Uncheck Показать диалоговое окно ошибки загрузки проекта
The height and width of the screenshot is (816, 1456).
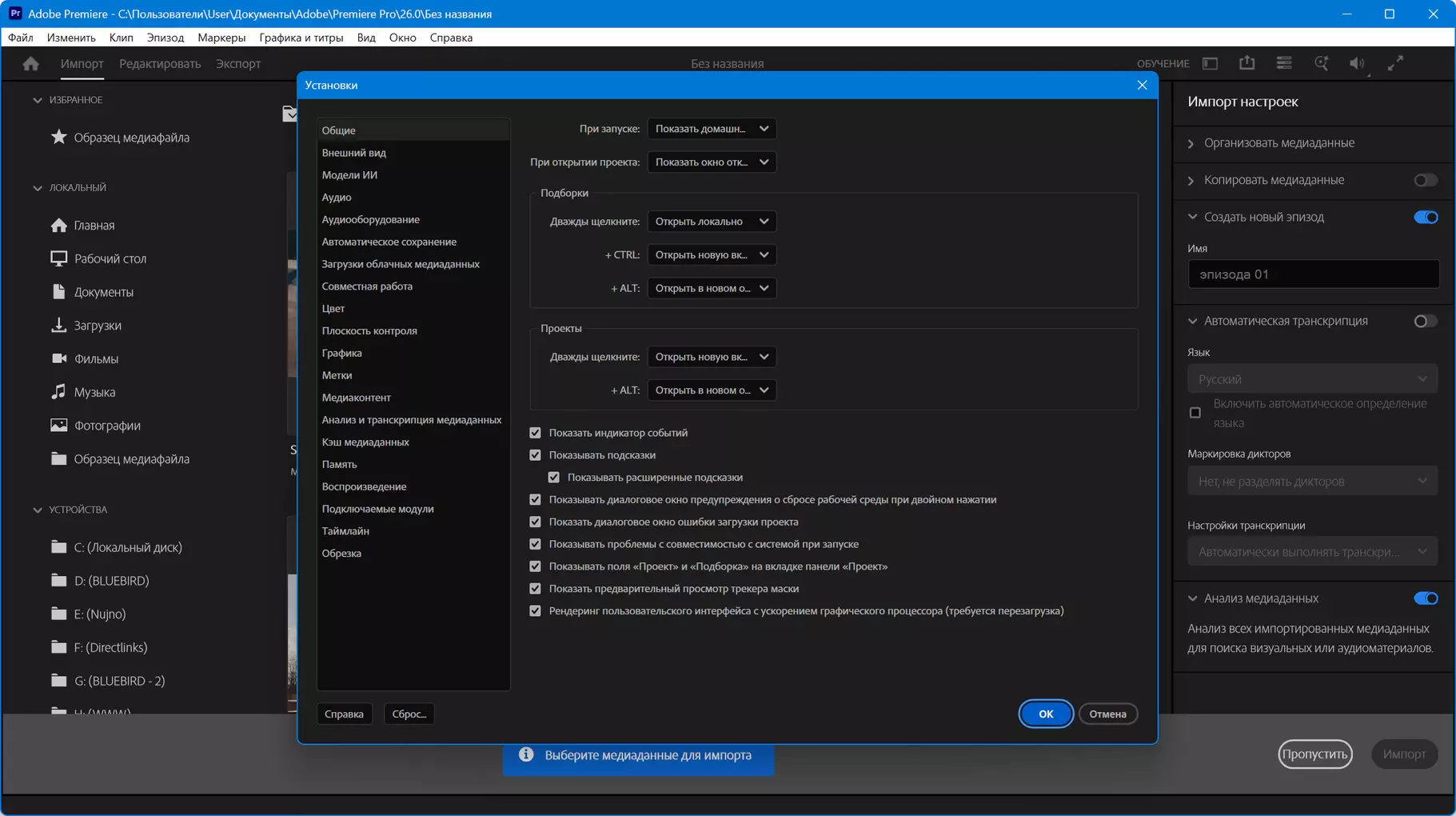(x=535, y=522)
